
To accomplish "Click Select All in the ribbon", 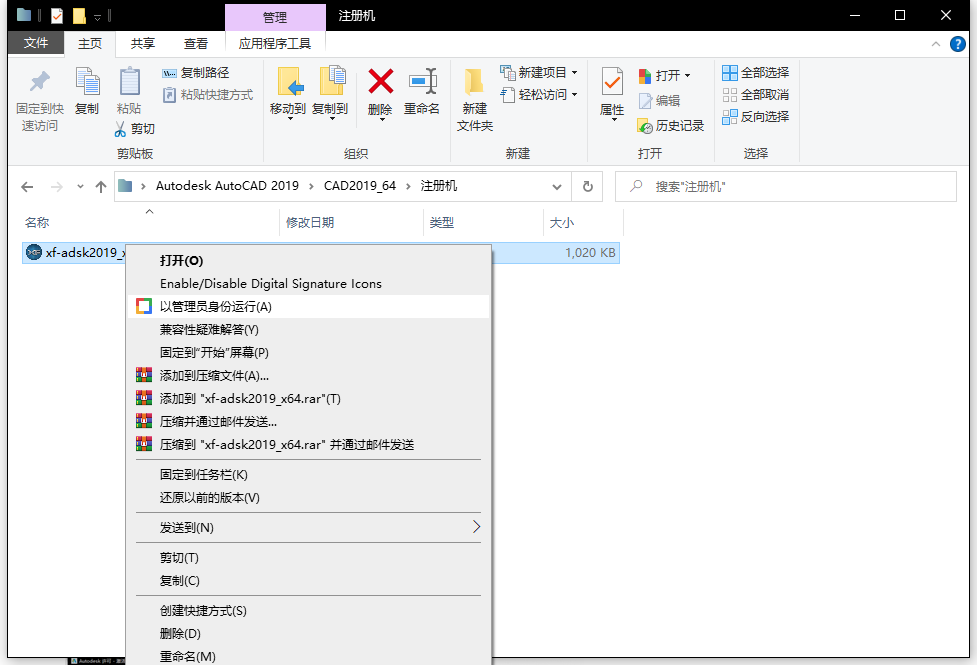I will (x=756, y=72).
